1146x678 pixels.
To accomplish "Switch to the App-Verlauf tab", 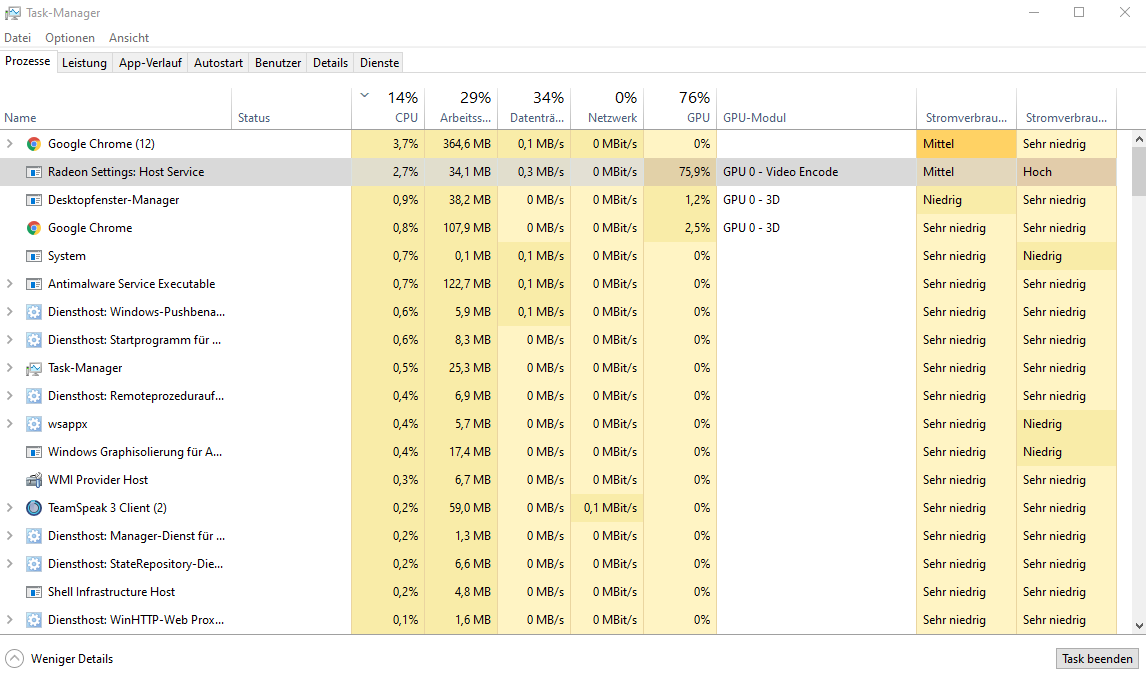I will pyautogui.click(x=150, y=63).
